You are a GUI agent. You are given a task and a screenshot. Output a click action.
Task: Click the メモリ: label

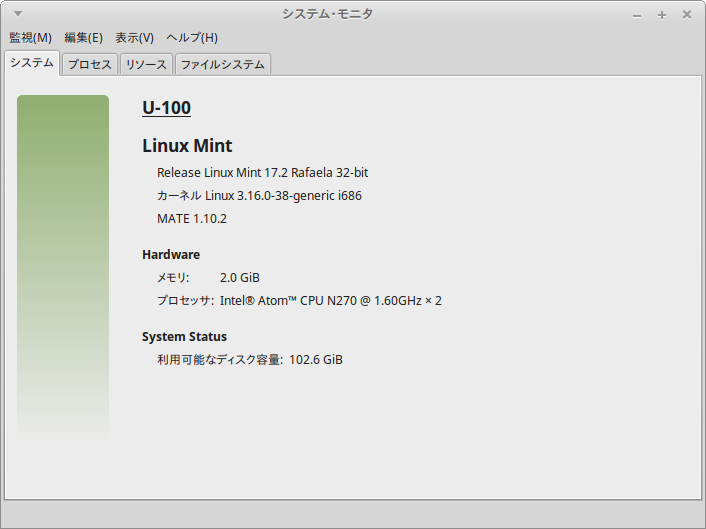pyautogui.click(x=173, y=277)
